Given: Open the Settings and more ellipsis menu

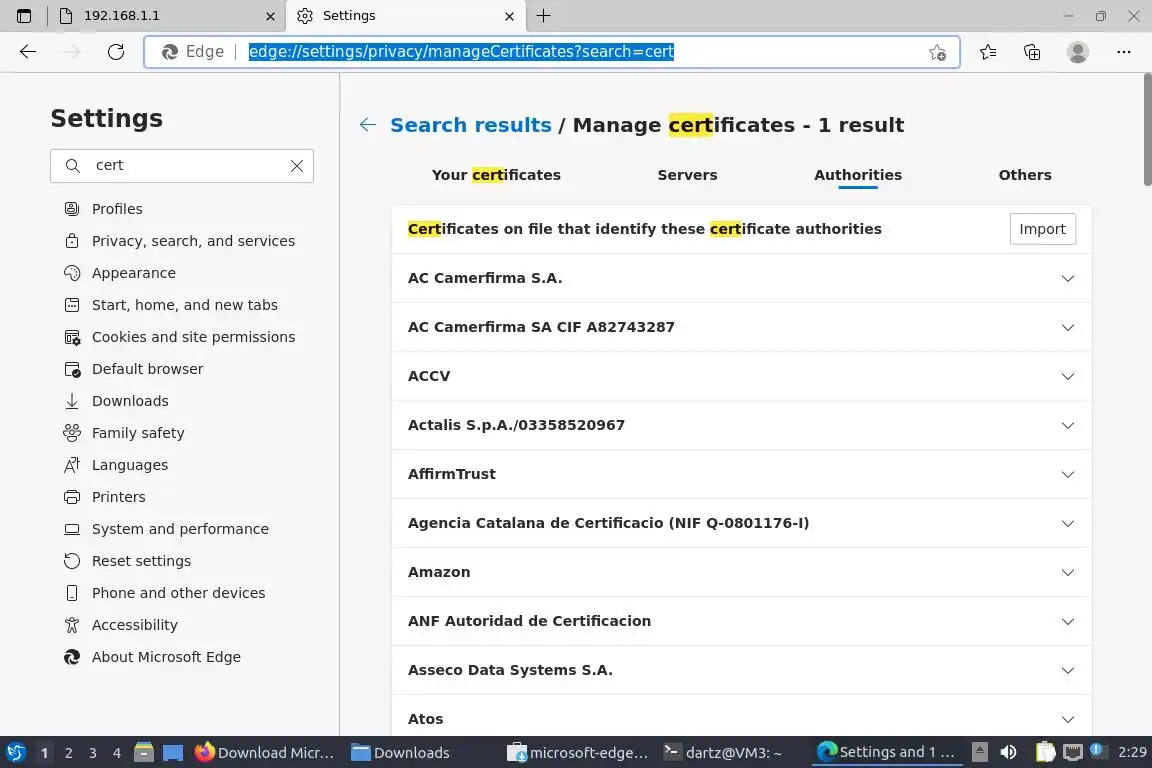Looking at the screenshot, I should click(x=1123, y=51).
